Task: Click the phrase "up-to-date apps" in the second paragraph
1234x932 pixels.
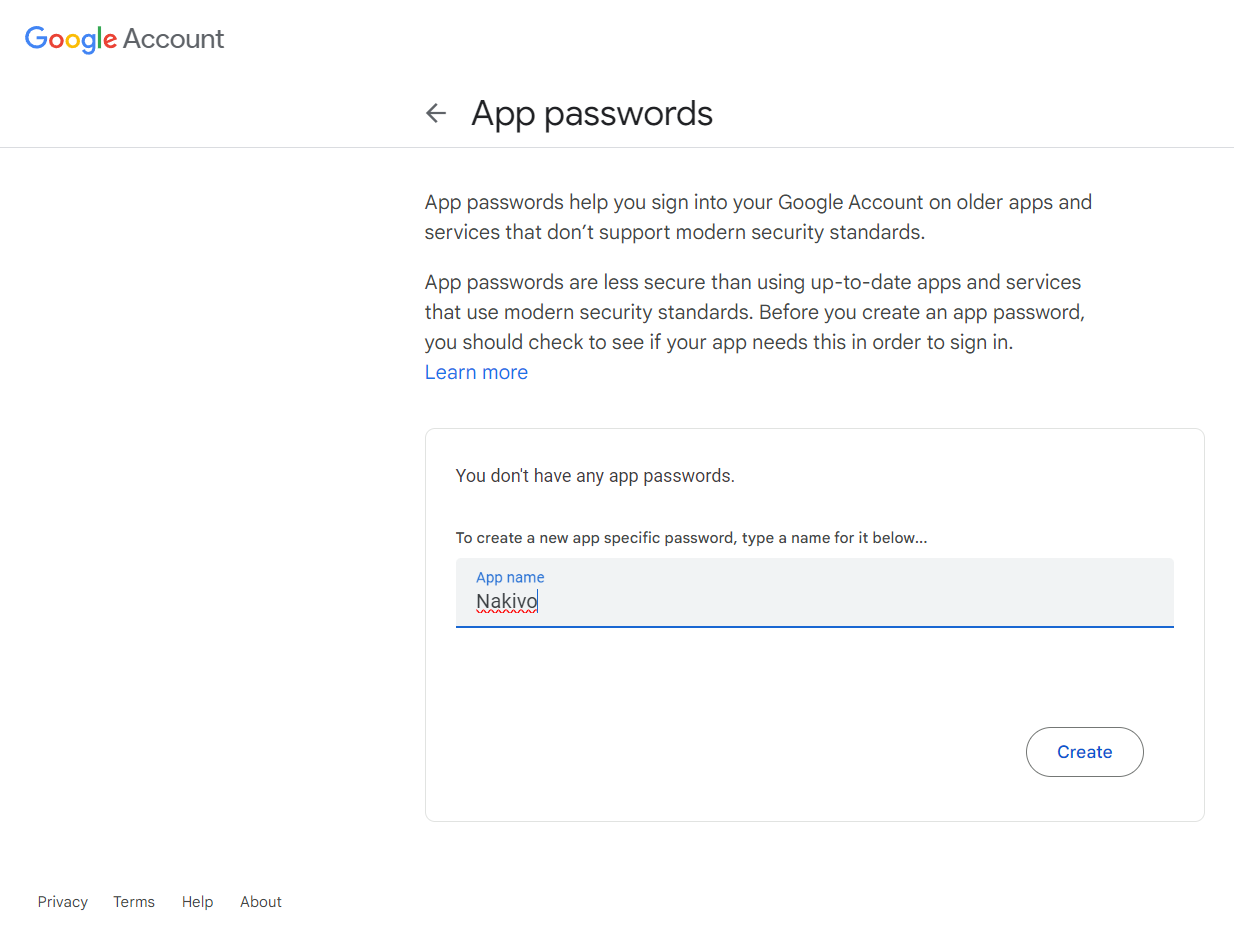Action: [859, 282]
